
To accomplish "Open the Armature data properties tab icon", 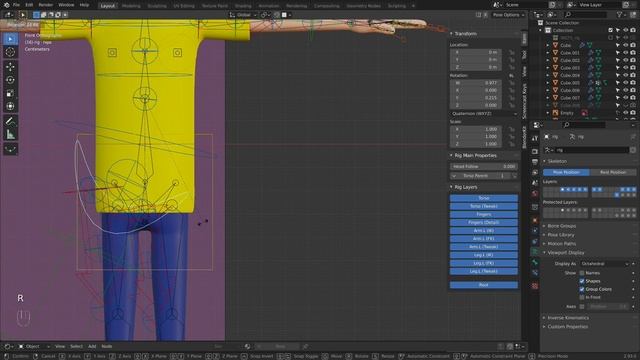I will click(x=535, y=252).
